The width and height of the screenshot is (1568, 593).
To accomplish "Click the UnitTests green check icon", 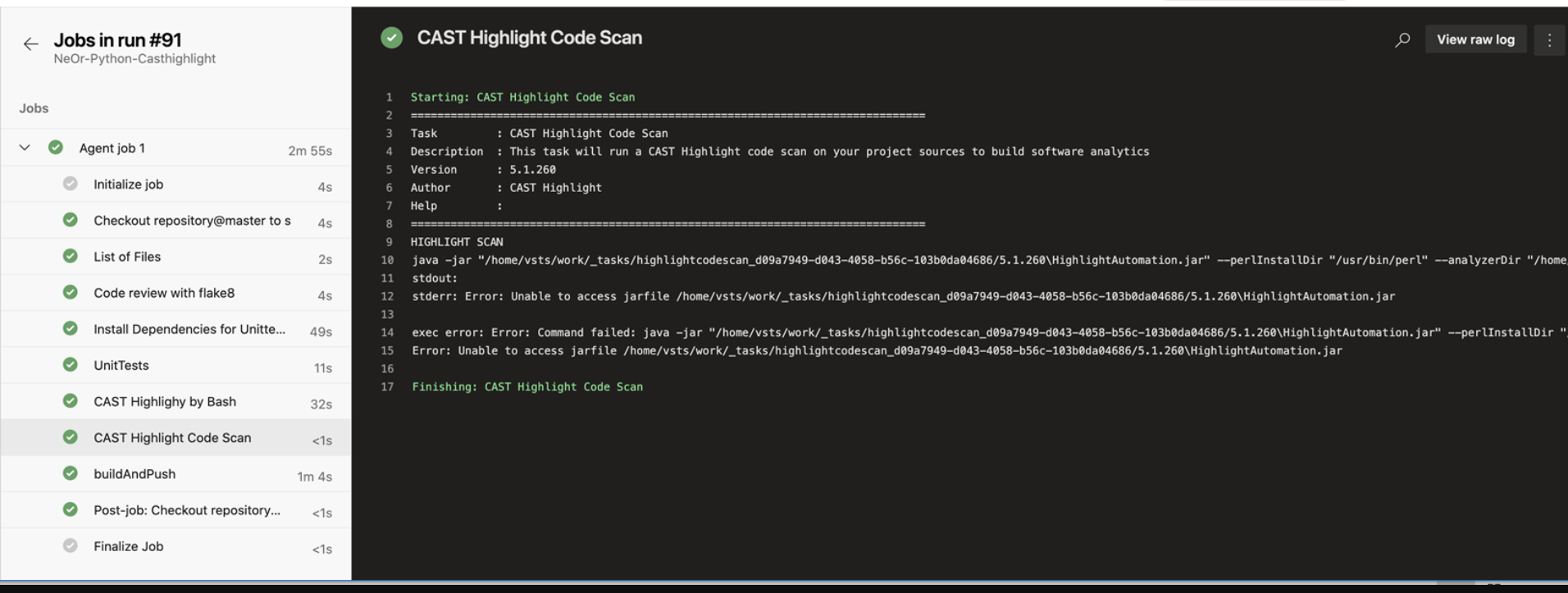I will pos(71,364).
